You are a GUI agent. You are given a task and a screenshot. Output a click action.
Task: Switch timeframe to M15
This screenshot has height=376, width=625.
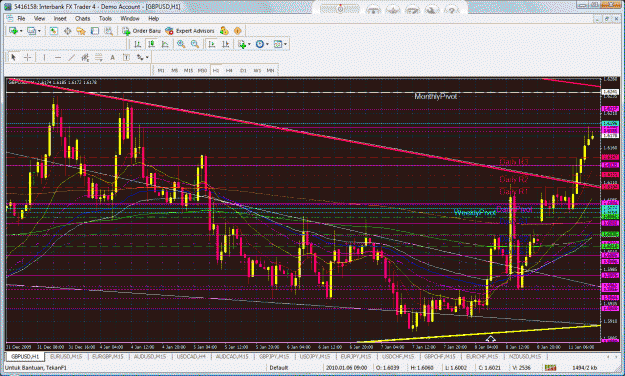tap(188, 70)
